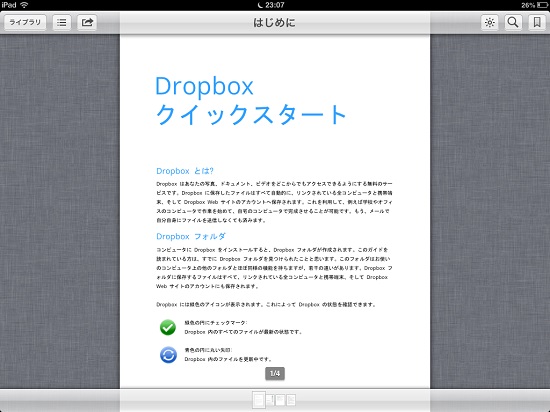Tap the 'Dropbox フォルダ' heading
This screenshot has height=412, width=550.
pyautogui.click(x=191, y=236)
